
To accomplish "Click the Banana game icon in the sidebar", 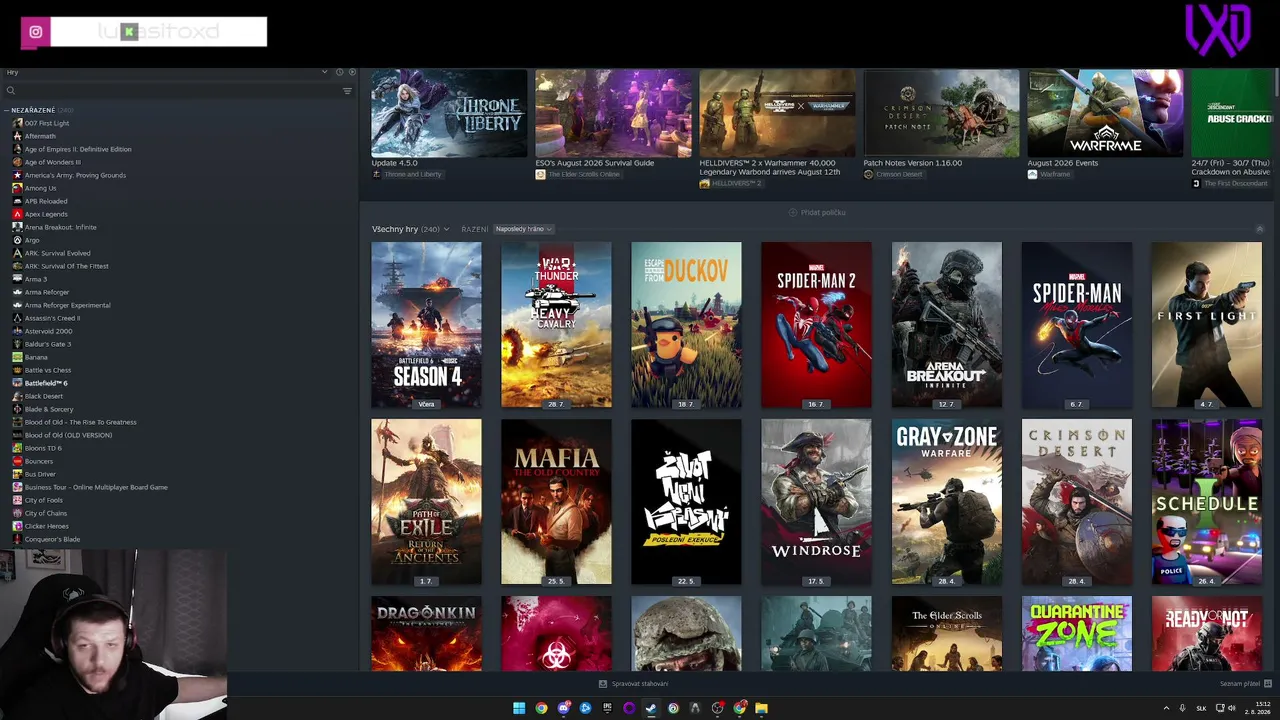I will tap(17, 357).
